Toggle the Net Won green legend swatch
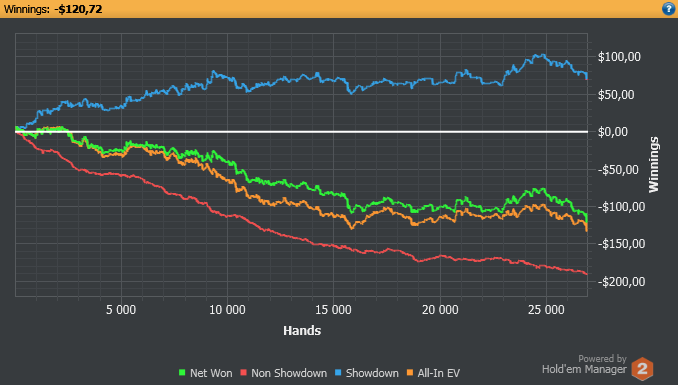 coord(182,372)
